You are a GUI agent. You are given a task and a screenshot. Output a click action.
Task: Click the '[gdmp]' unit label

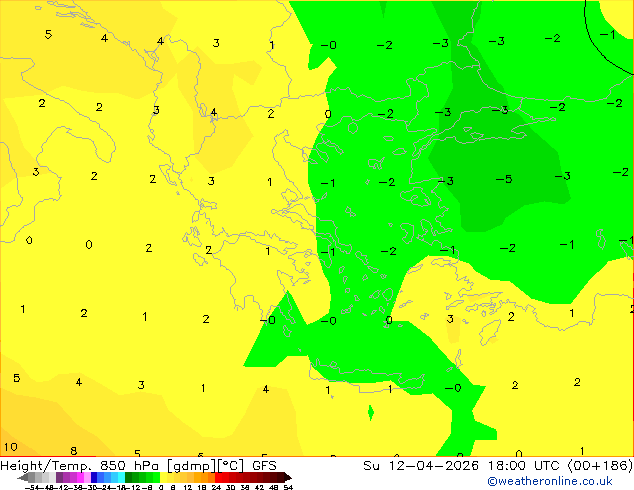tap(190, 466)
